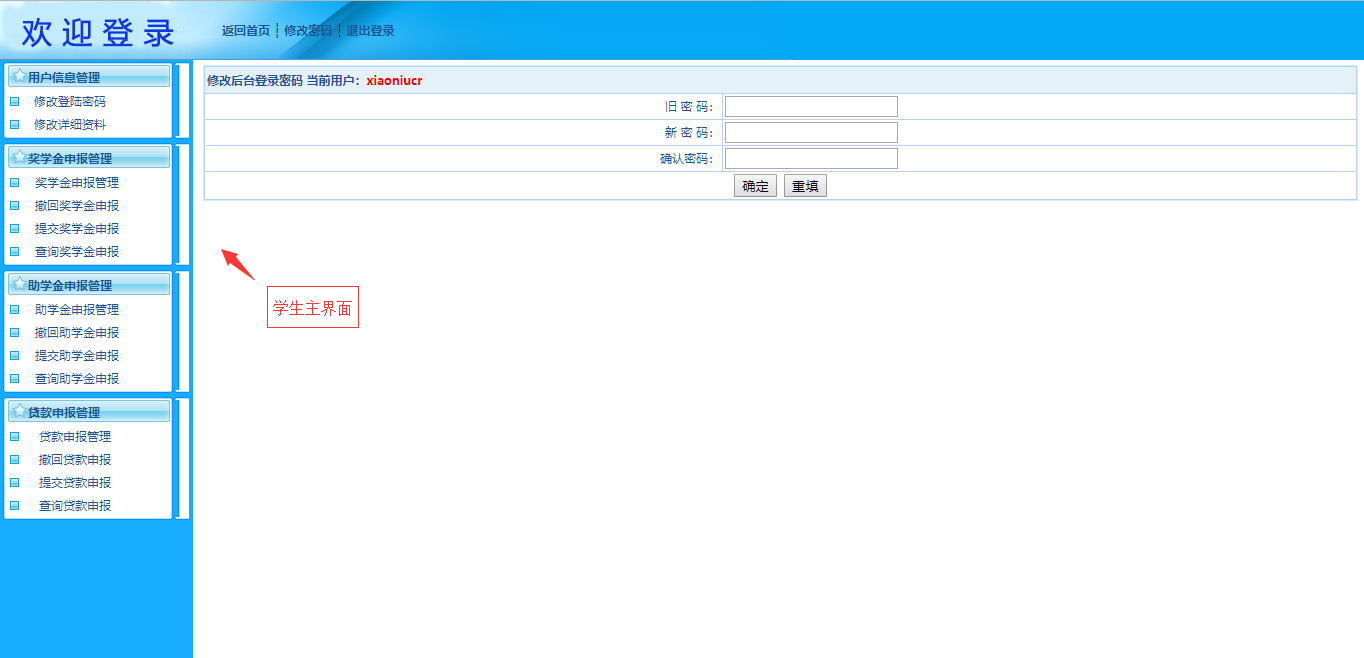Click the bullet icon beside 查询奖学金申报
The image size is (1364, 658).
(15, 252)
